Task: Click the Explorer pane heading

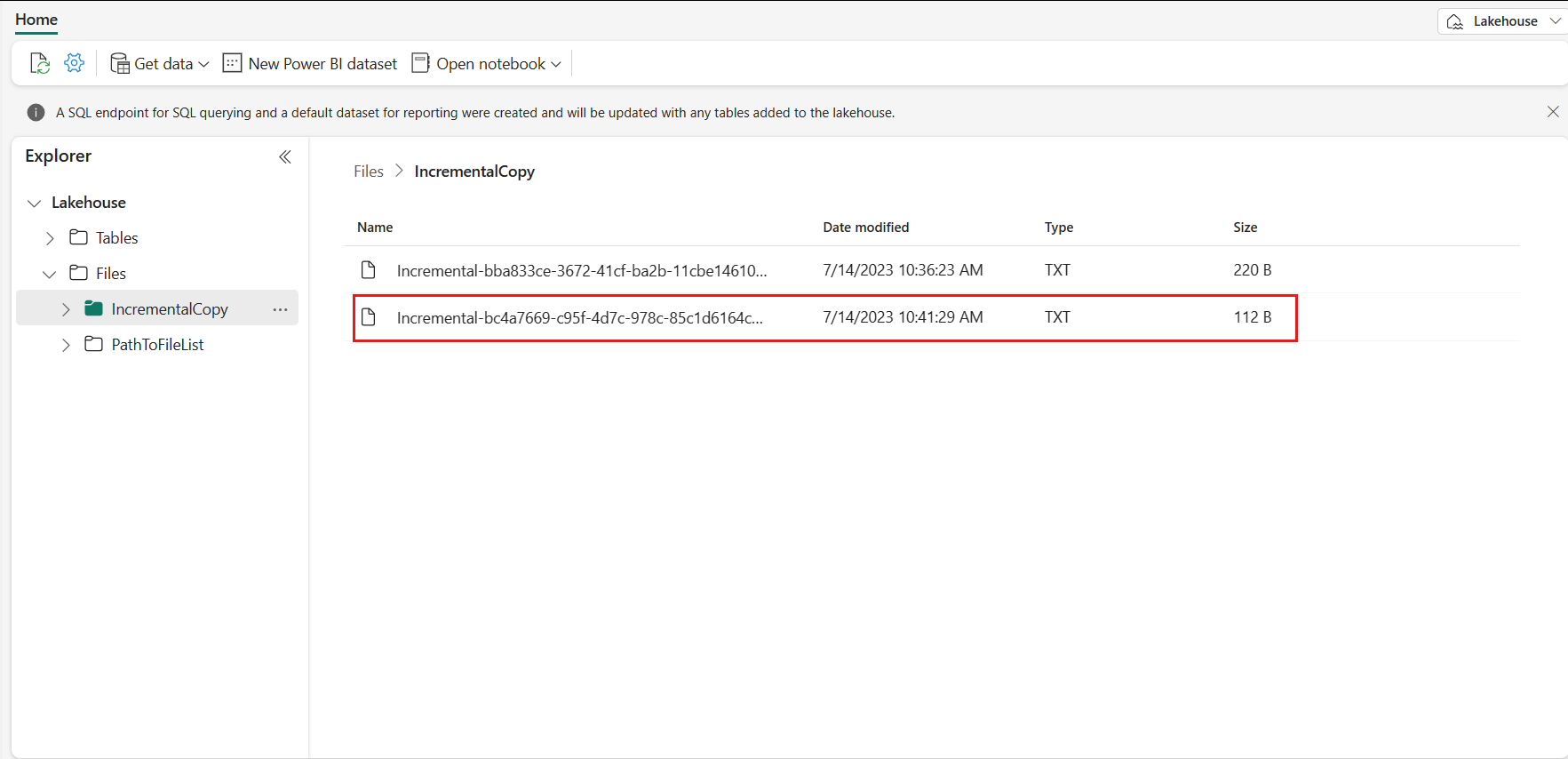Action: [59, 156]
